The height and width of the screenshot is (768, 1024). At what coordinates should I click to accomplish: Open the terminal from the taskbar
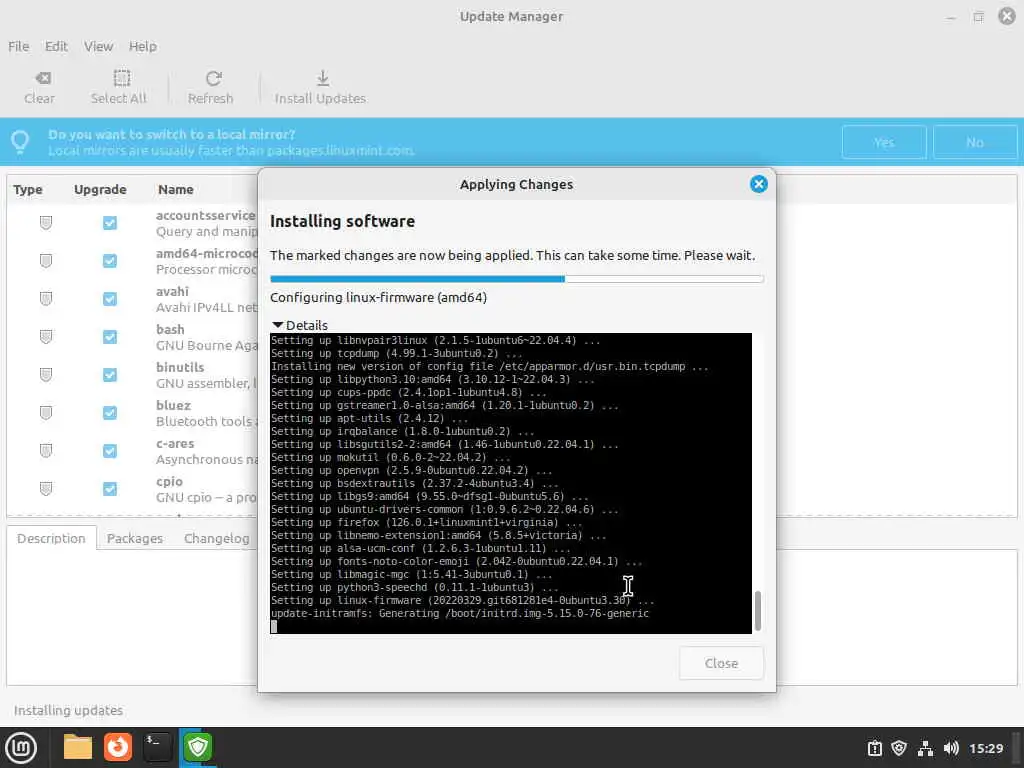(x=157, y=747)
